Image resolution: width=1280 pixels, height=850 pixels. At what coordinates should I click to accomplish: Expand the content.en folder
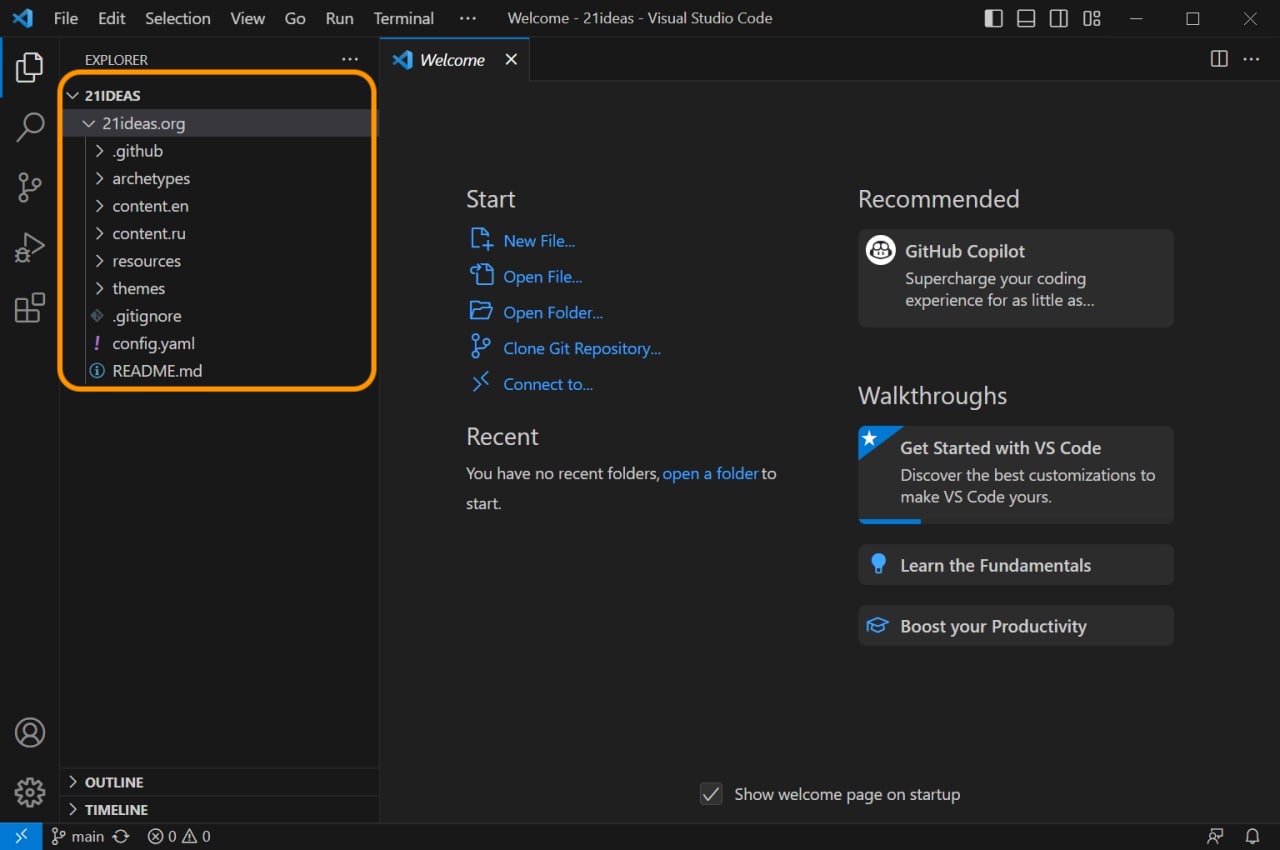tap(150, 206)
